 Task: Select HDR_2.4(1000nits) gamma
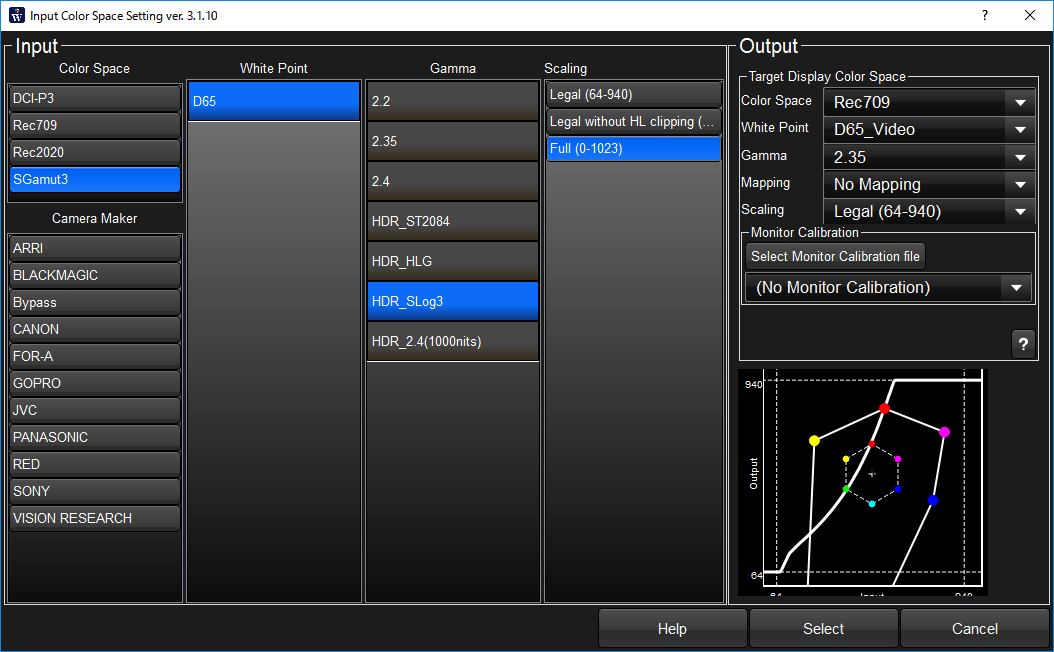452,341
